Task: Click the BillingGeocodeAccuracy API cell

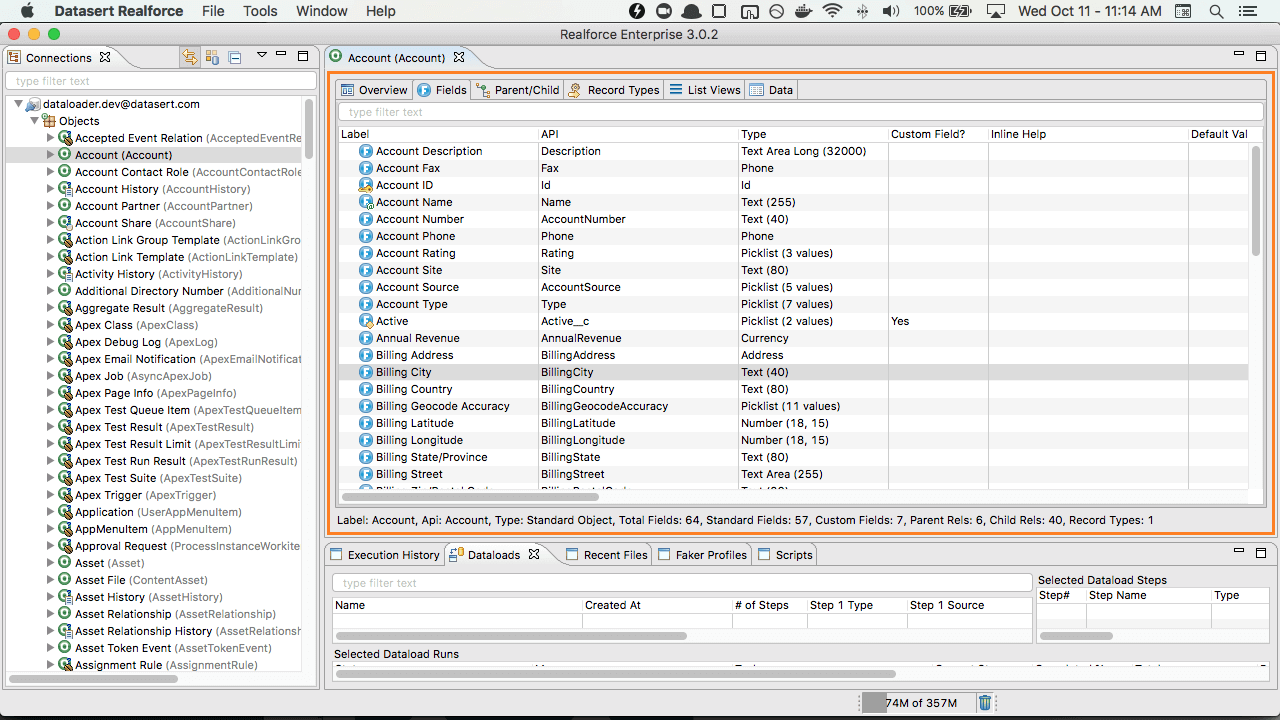Action: click(604, 406)
